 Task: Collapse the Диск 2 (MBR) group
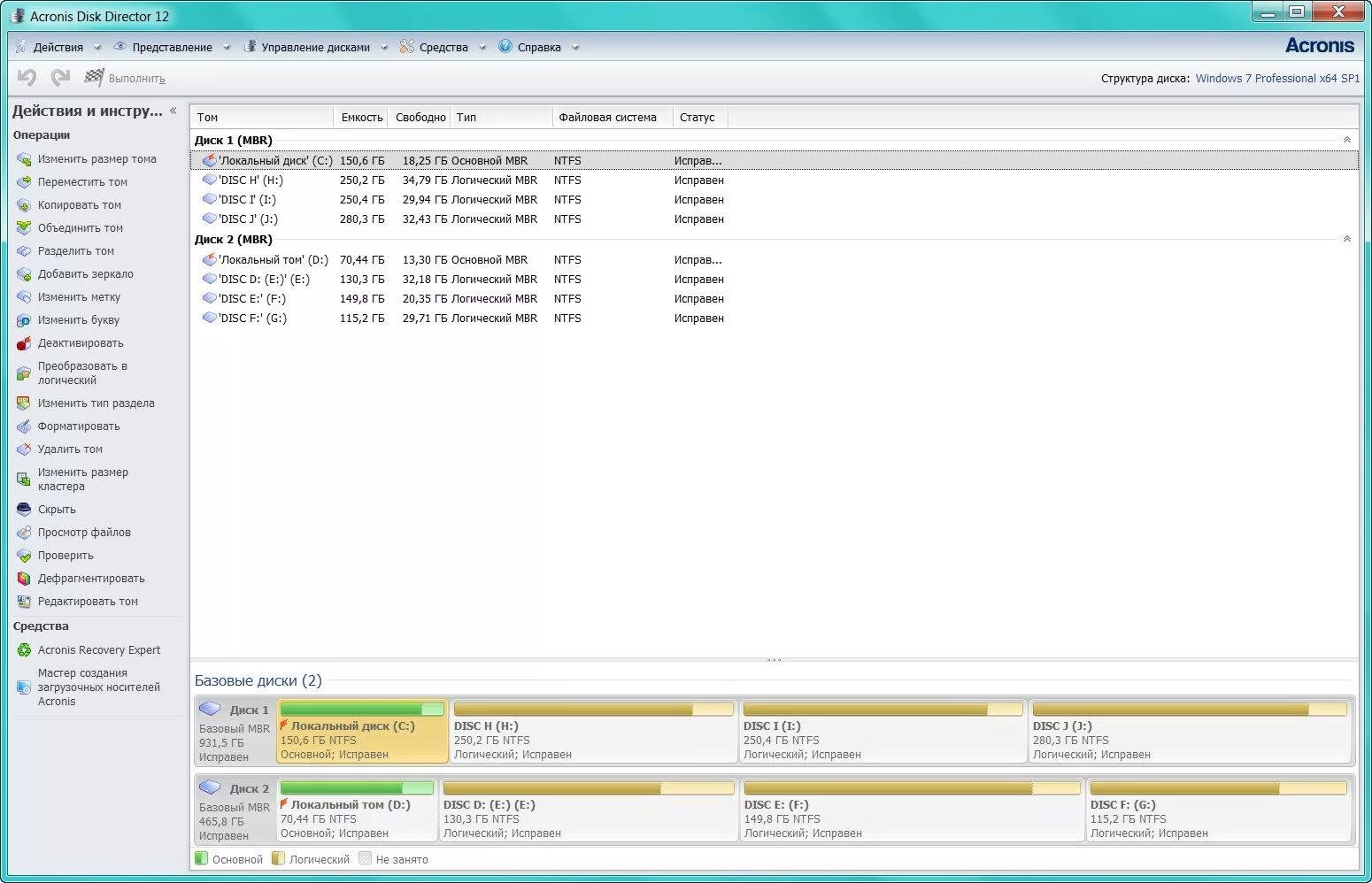(x=1347, y=239)
